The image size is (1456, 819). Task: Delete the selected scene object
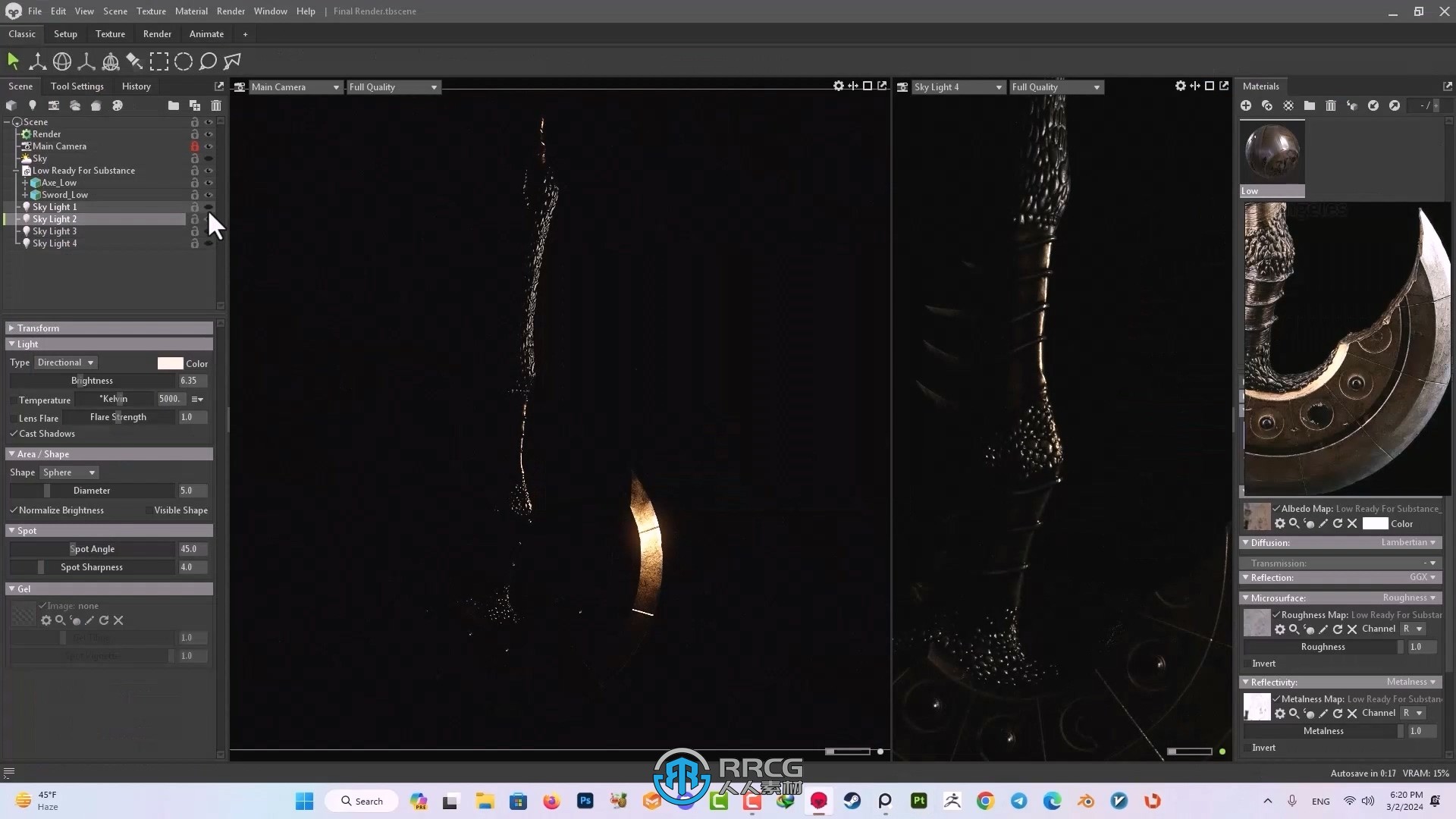[x=216, y=105]
